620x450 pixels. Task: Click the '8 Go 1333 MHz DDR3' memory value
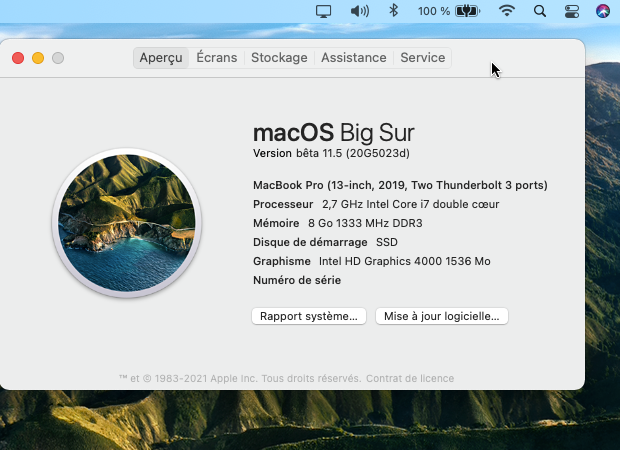[365, 223]
